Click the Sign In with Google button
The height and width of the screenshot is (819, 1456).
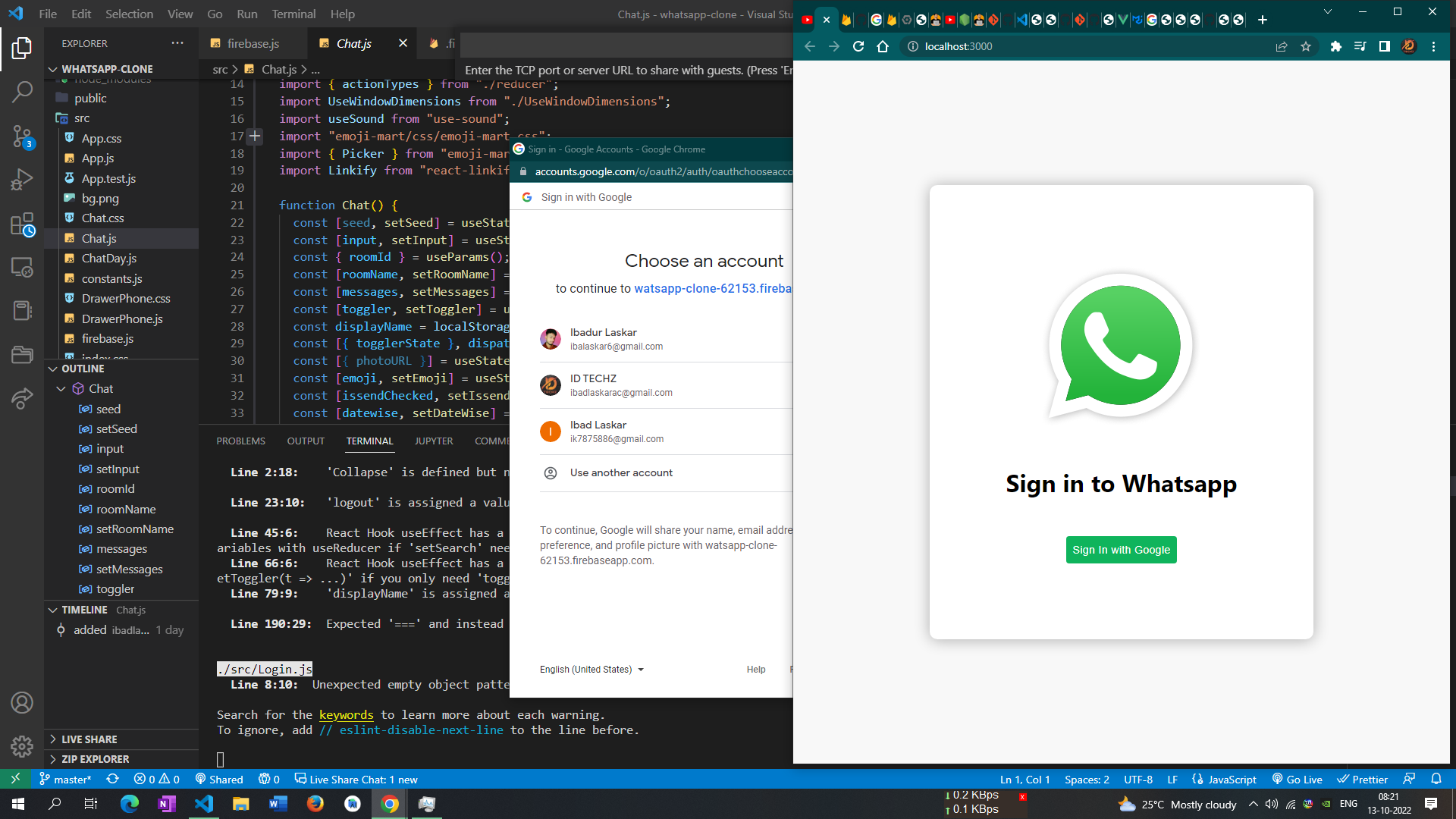coord(1121,550)
